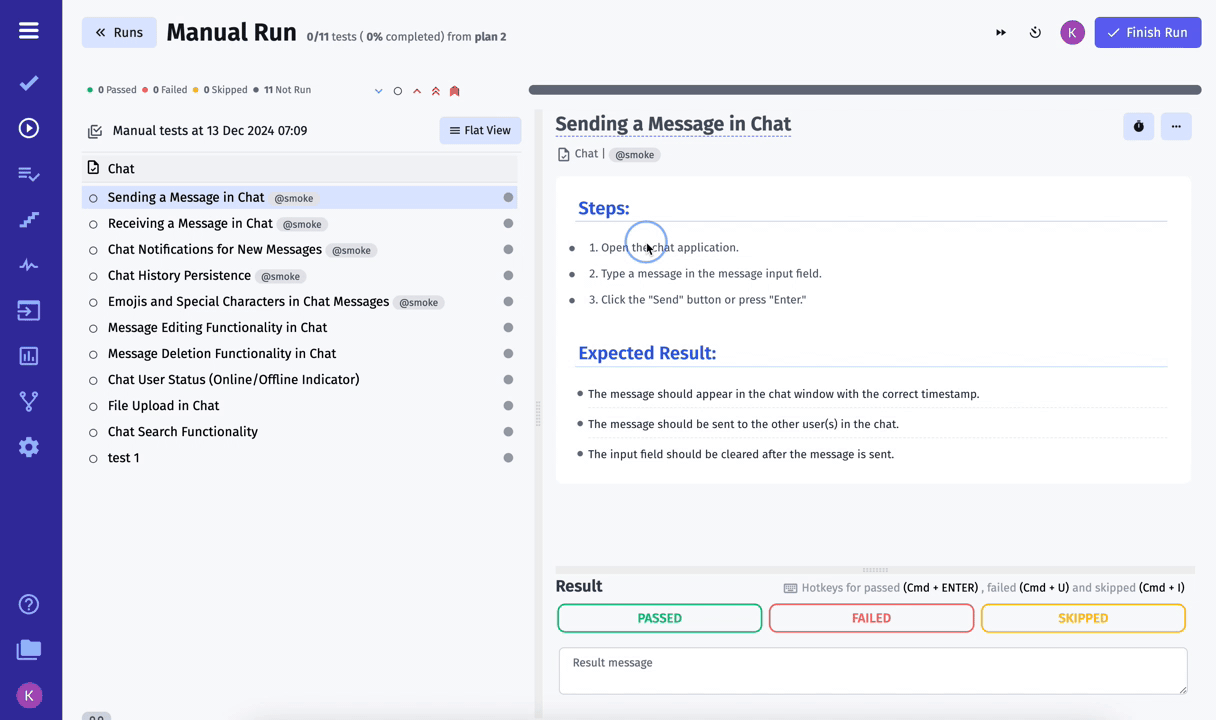Tick the circle beside Message Deletion Functionality
This screenshot has height=720, width=1216.
point(93,354)
